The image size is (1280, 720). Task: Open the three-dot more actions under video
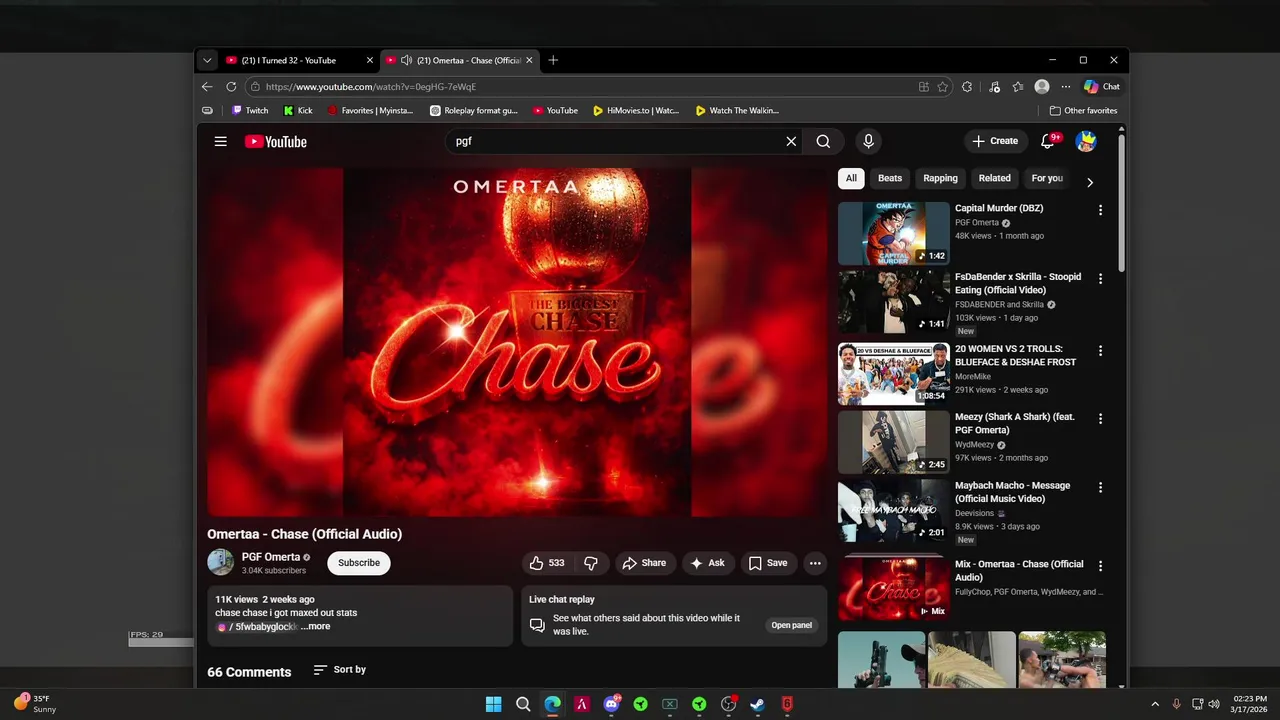point(815,563)
